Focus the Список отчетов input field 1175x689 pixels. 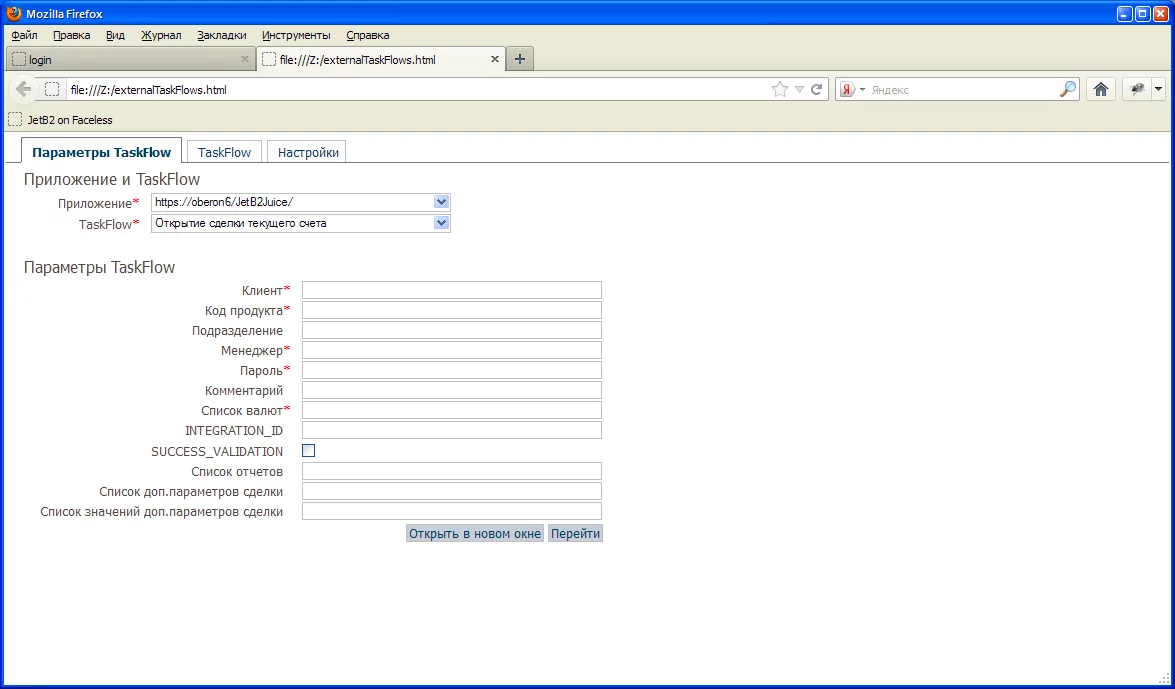(452, 471)
